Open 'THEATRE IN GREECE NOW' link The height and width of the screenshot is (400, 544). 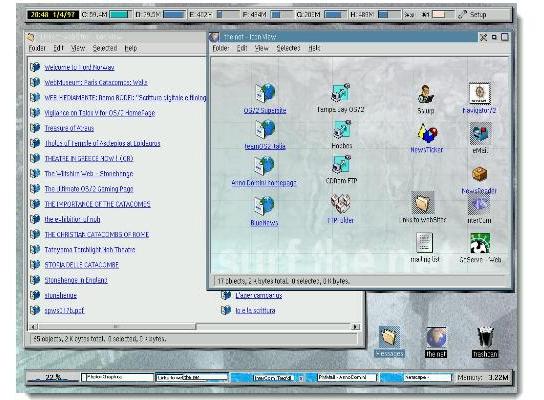pos(89,159)
